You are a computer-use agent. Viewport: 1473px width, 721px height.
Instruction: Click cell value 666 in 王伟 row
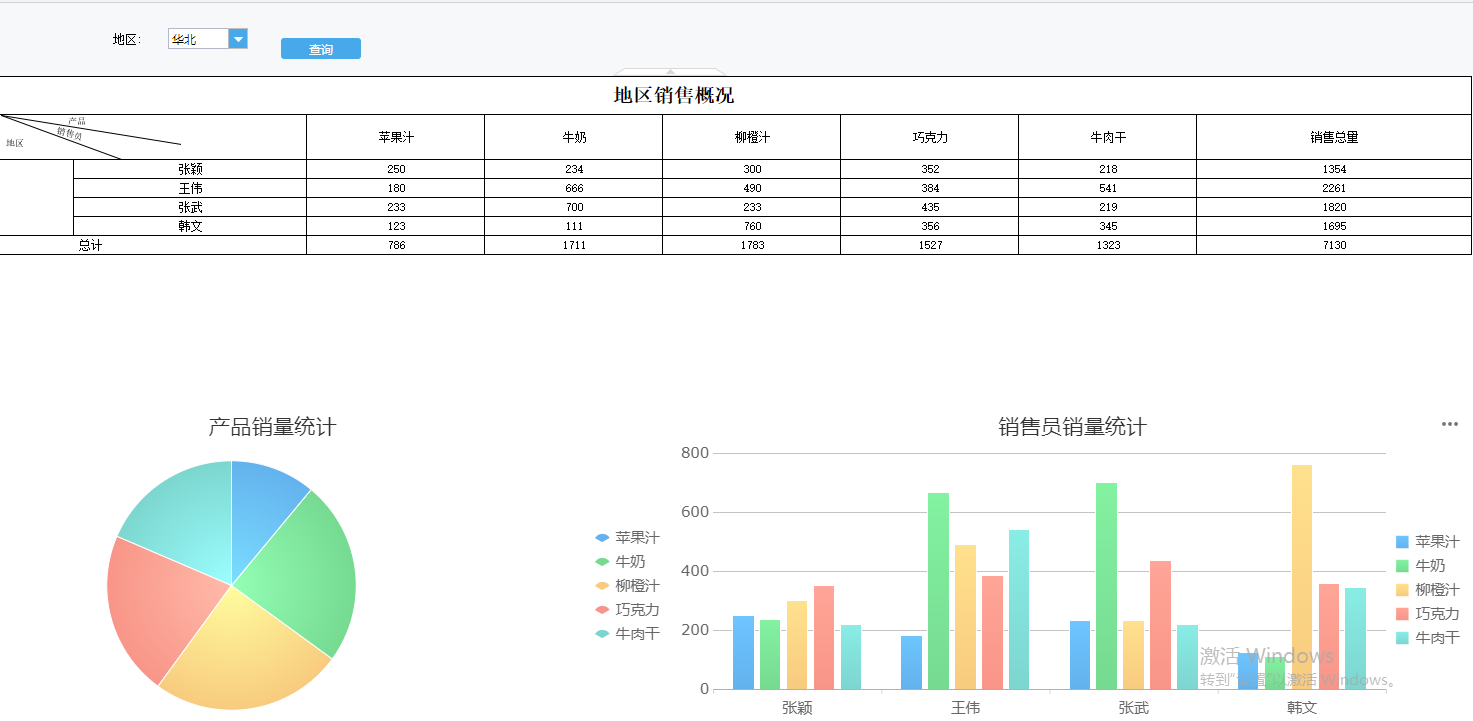pos(574,188)
